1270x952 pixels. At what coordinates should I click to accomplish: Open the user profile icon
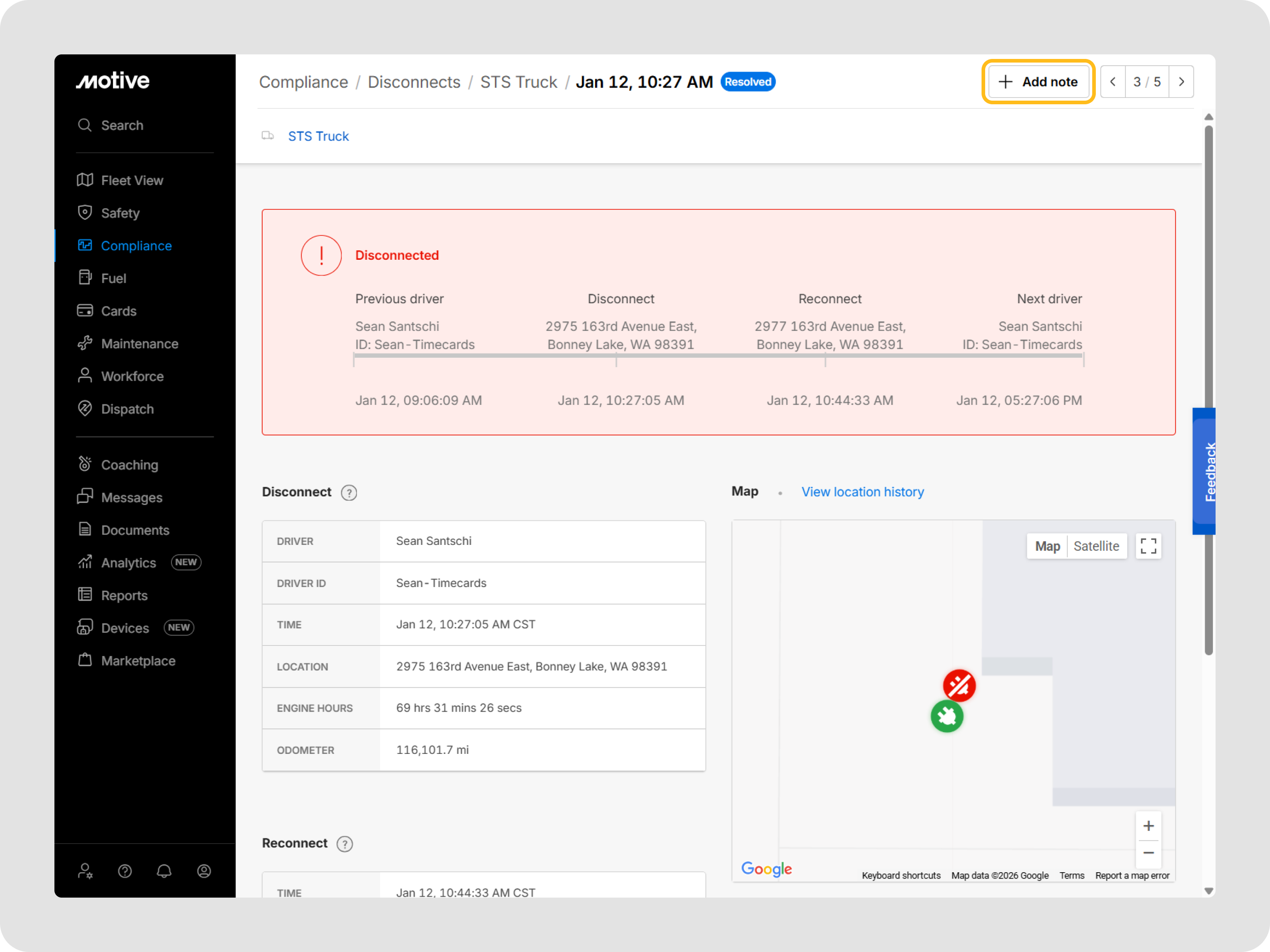(204, 871)
